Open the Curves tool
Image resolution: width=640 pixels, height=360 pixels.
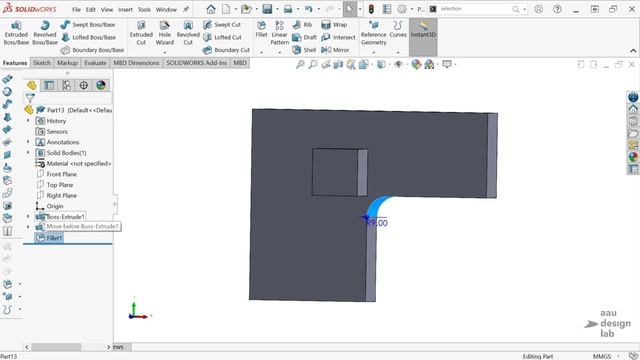coord(398,29)
